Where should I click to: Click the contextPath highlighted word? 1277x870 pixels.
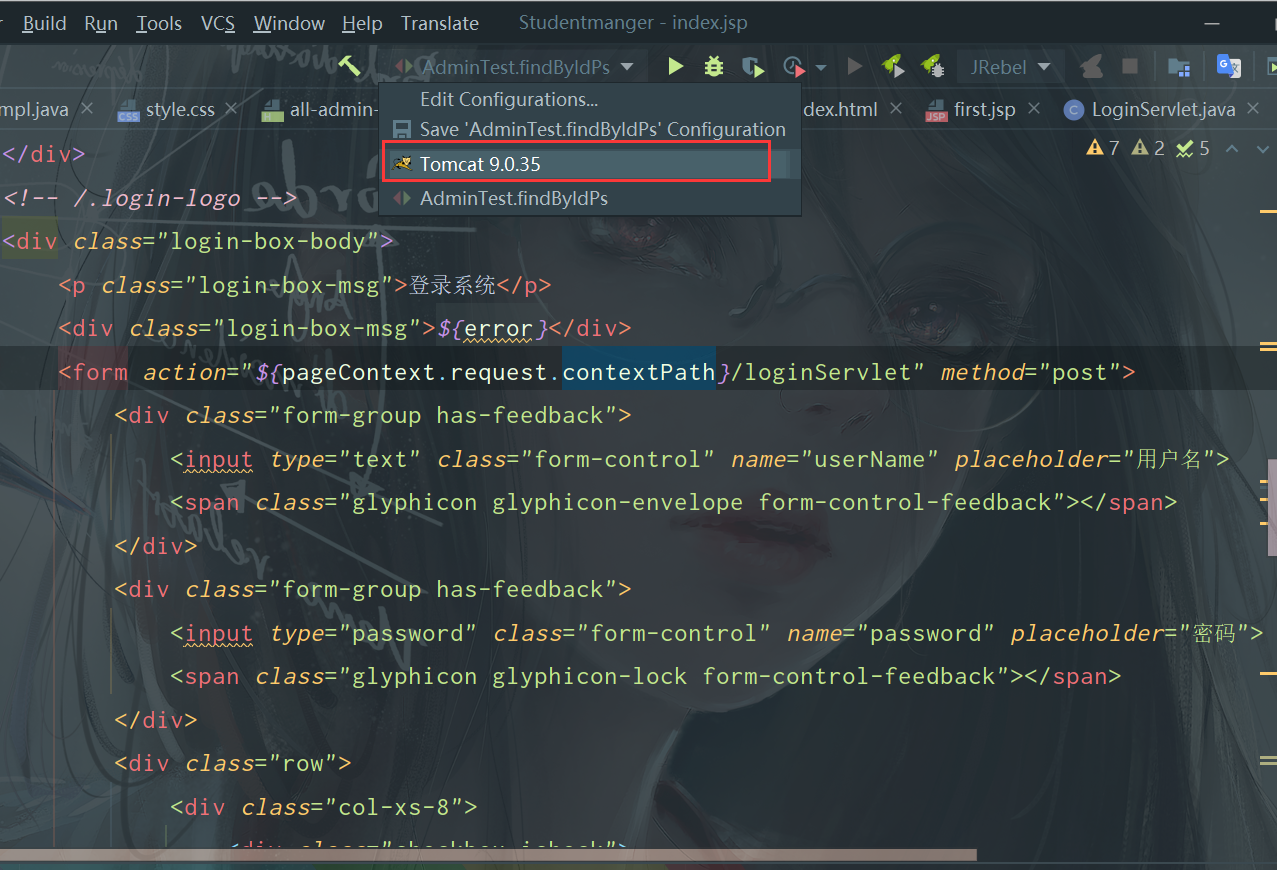pyautogui.click(x=639, y=372)
